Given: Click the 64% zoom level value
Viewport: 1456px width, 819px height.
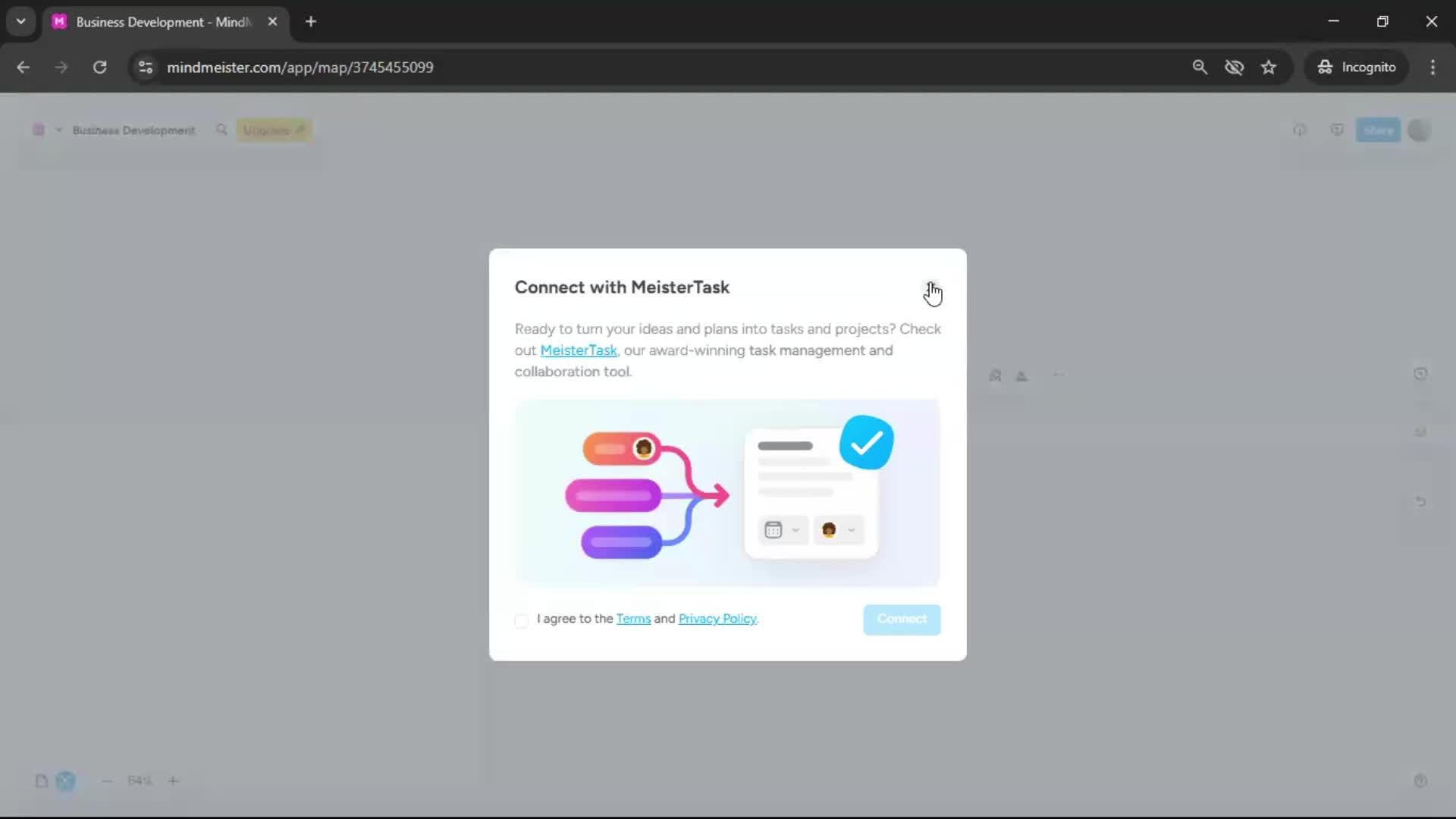Looking at the screenshot, I should point(140,780).
